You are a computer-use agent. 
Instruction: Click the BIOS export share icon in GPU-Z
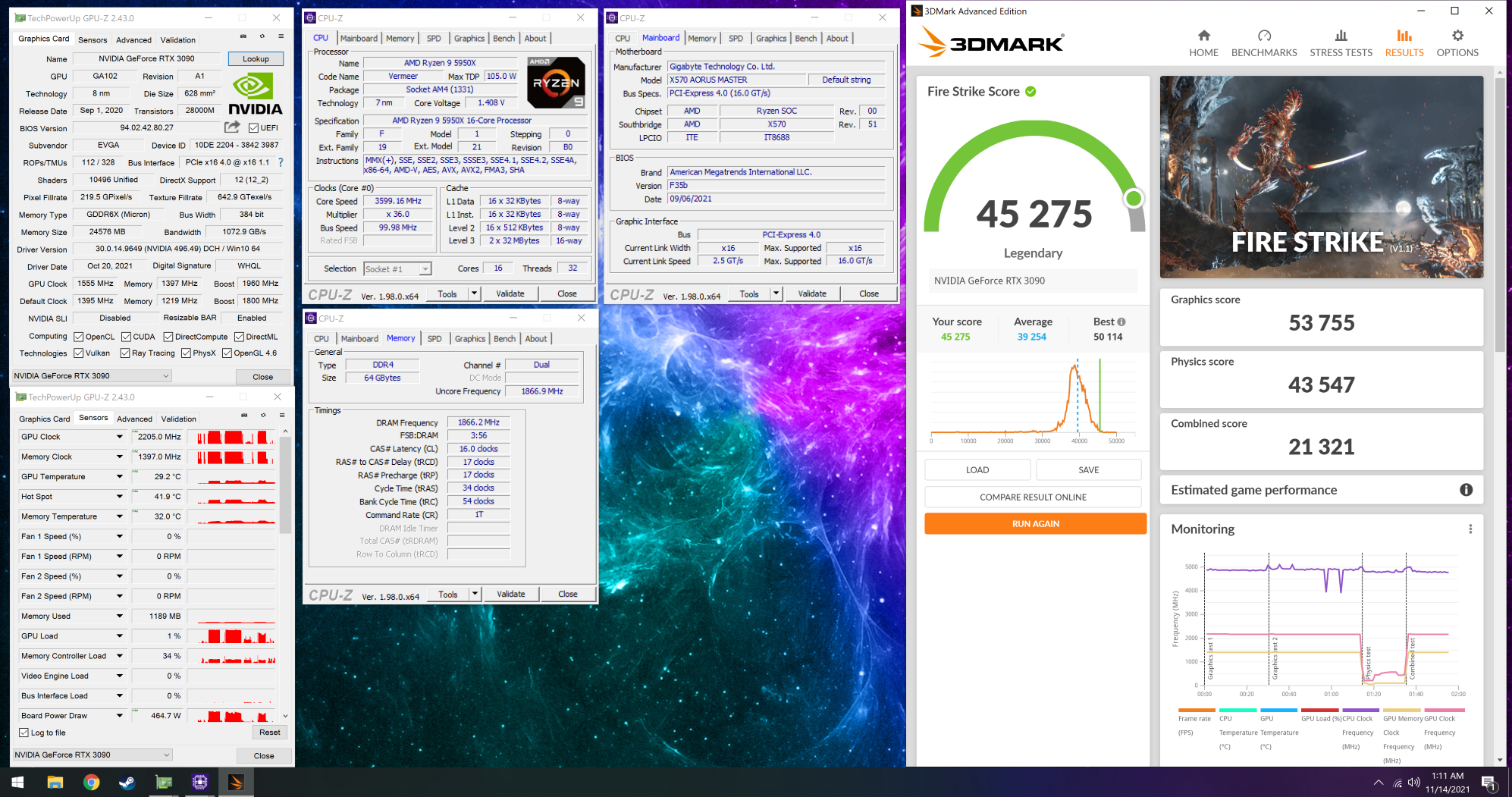pos(233,127)
